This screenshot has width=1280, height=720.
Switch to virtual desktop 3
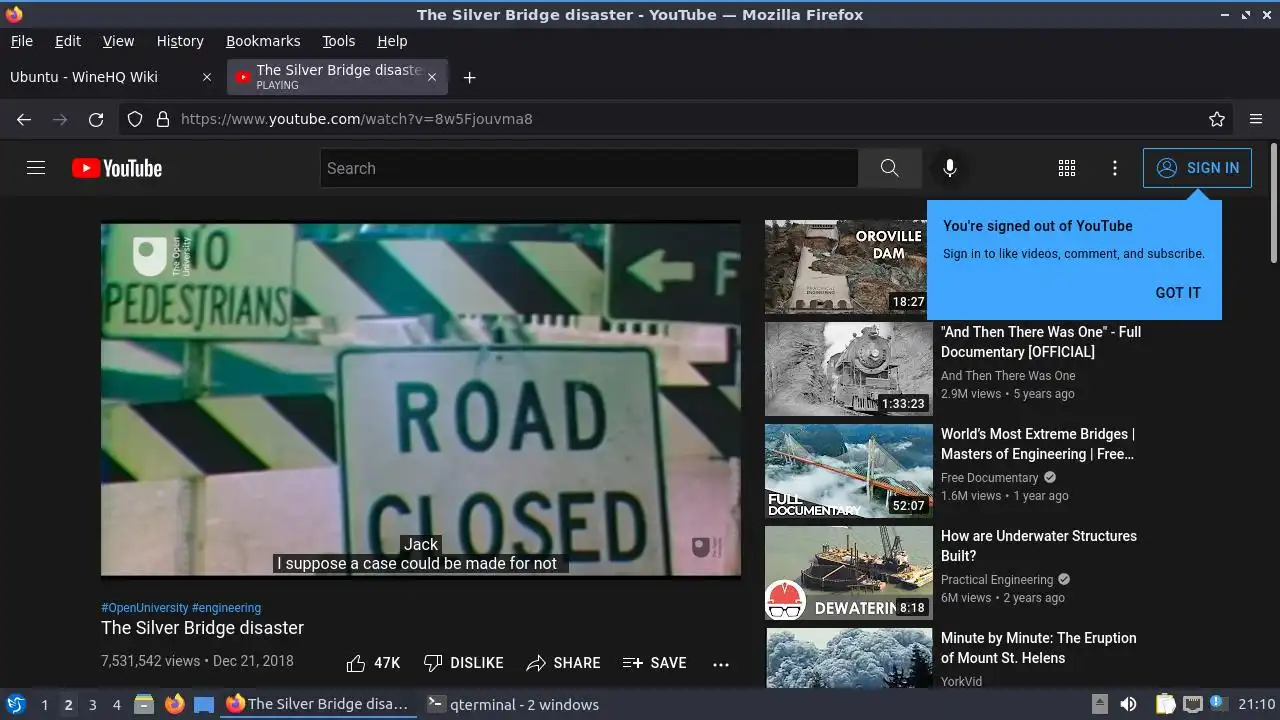(x=92, y=704)
